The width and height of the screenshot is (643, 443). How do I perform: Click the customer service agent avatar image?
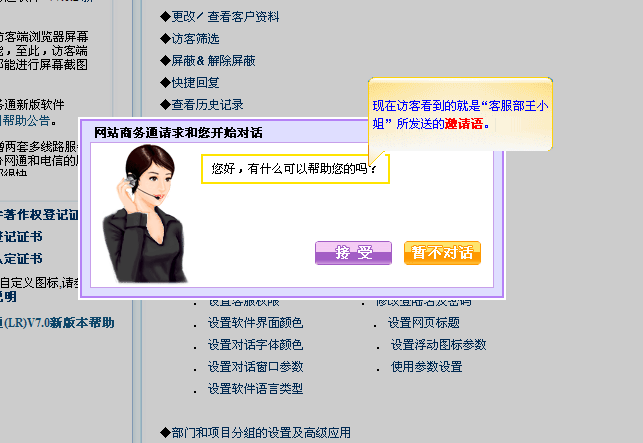tap(145, 213)
